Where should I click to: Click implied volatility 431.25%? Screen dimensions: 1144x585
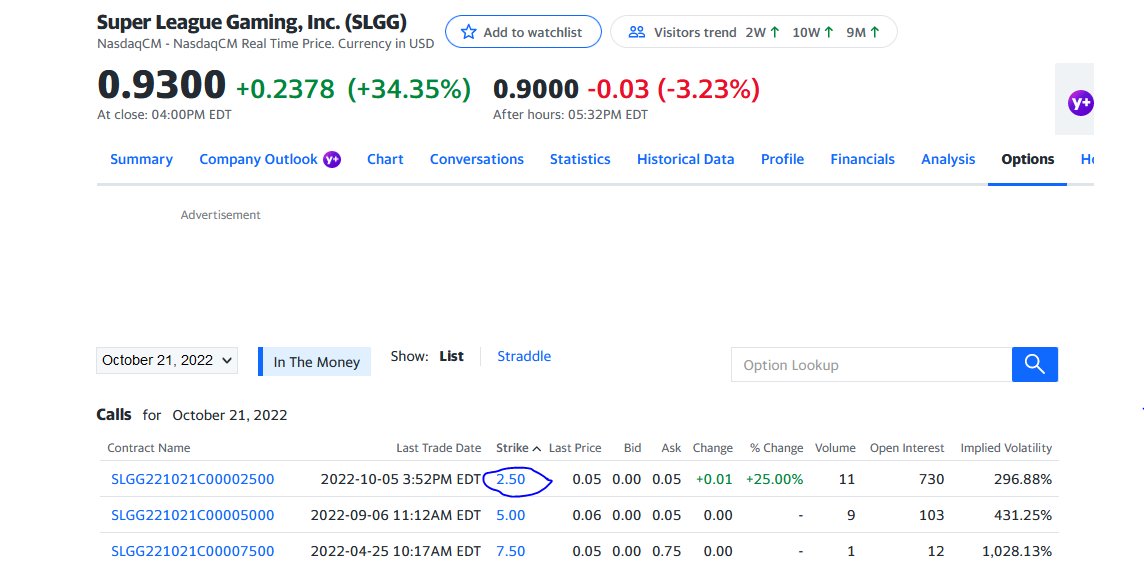(1023, 515)
